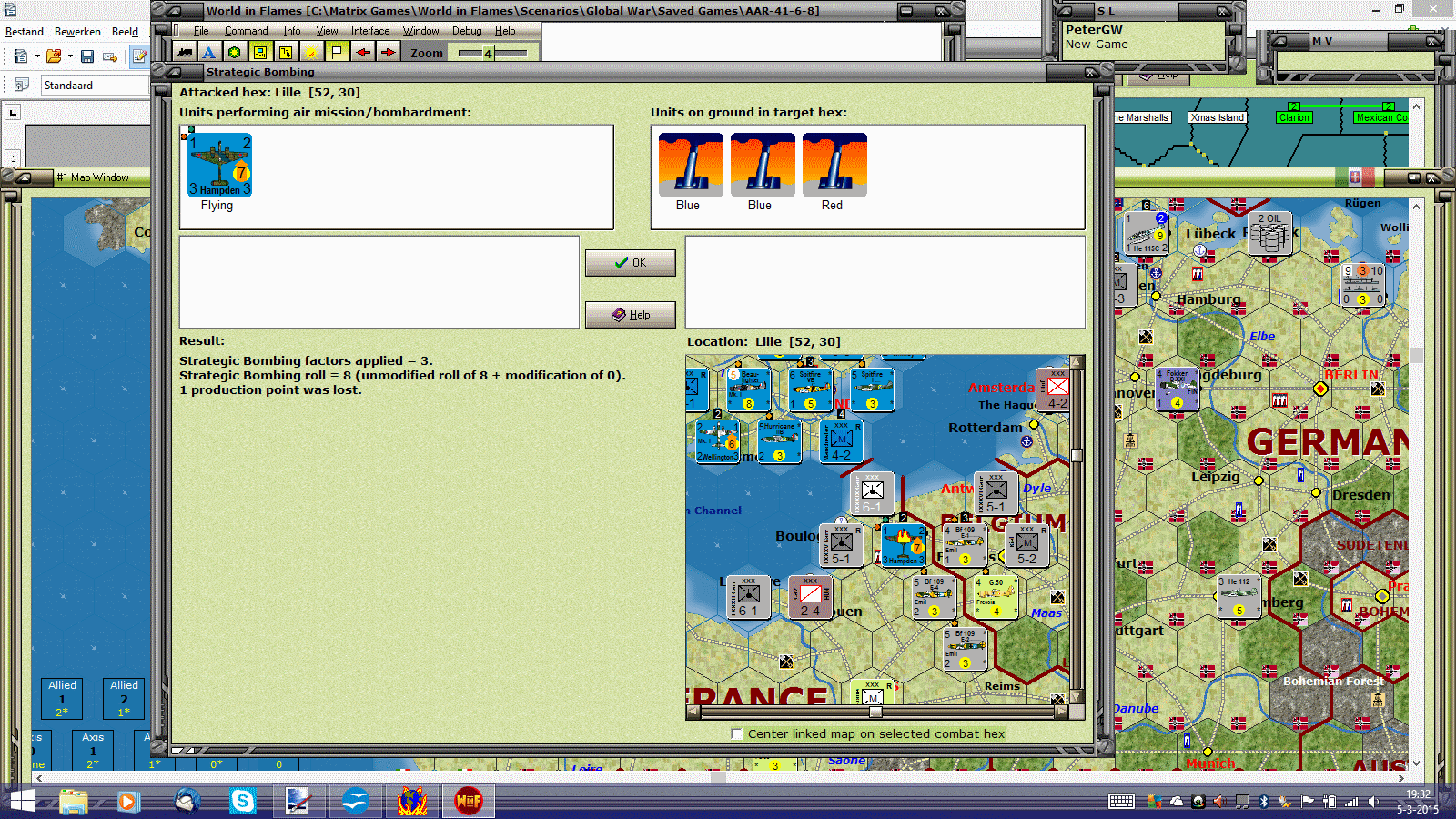Open the Debug menu

click(467, 31)
